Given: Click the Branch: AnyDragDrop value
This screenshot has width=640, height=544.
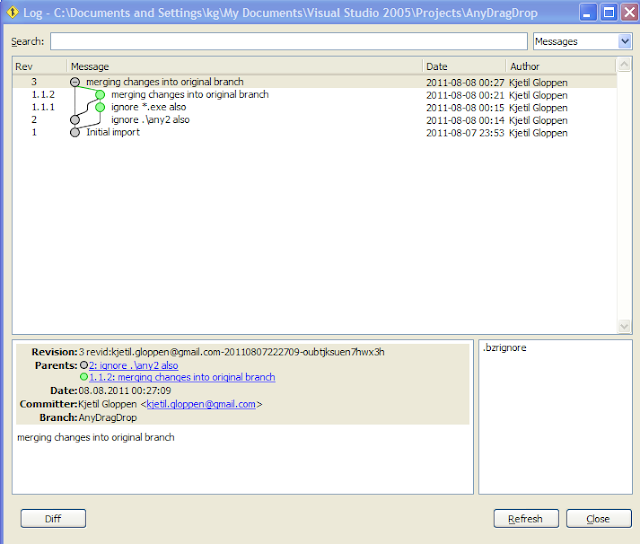Looking at the screenshot, I should [x=108, y=418].
